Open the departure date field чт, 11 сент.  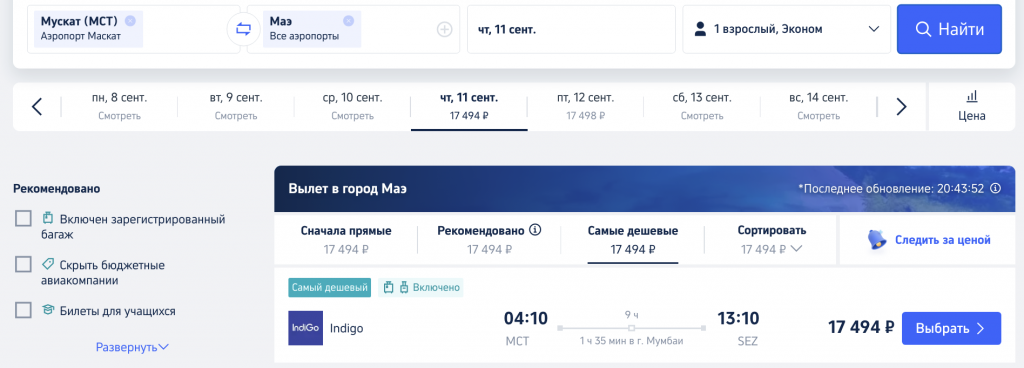(x=571, y=29)
